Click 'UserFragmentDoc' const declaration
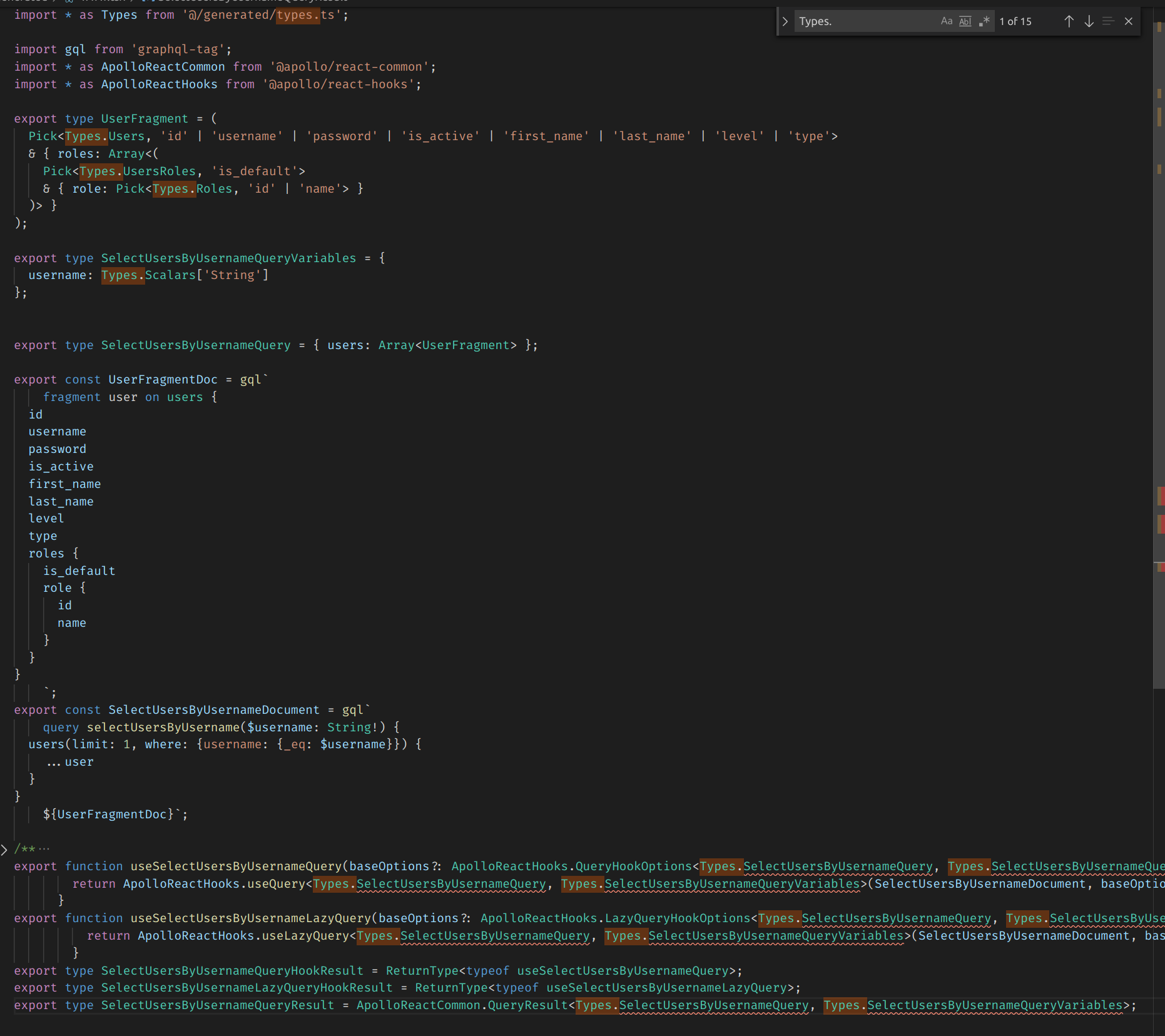Viewport: 1165px width, 1036px height. [163, 379]
